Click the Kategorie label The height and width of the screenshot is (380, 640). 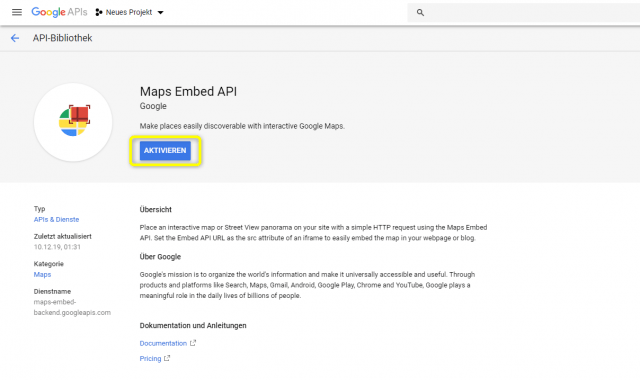[x=49, y=264]
